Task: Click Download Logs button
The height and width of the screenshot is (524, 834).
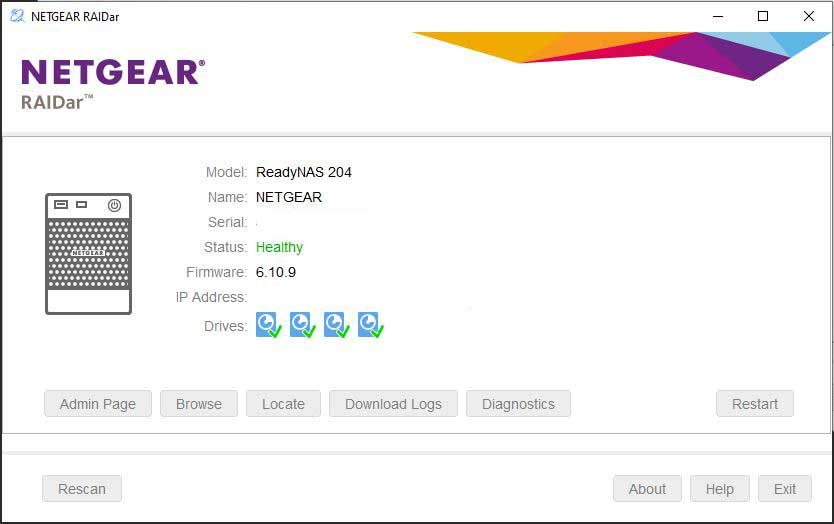Action: coord(393,404)
